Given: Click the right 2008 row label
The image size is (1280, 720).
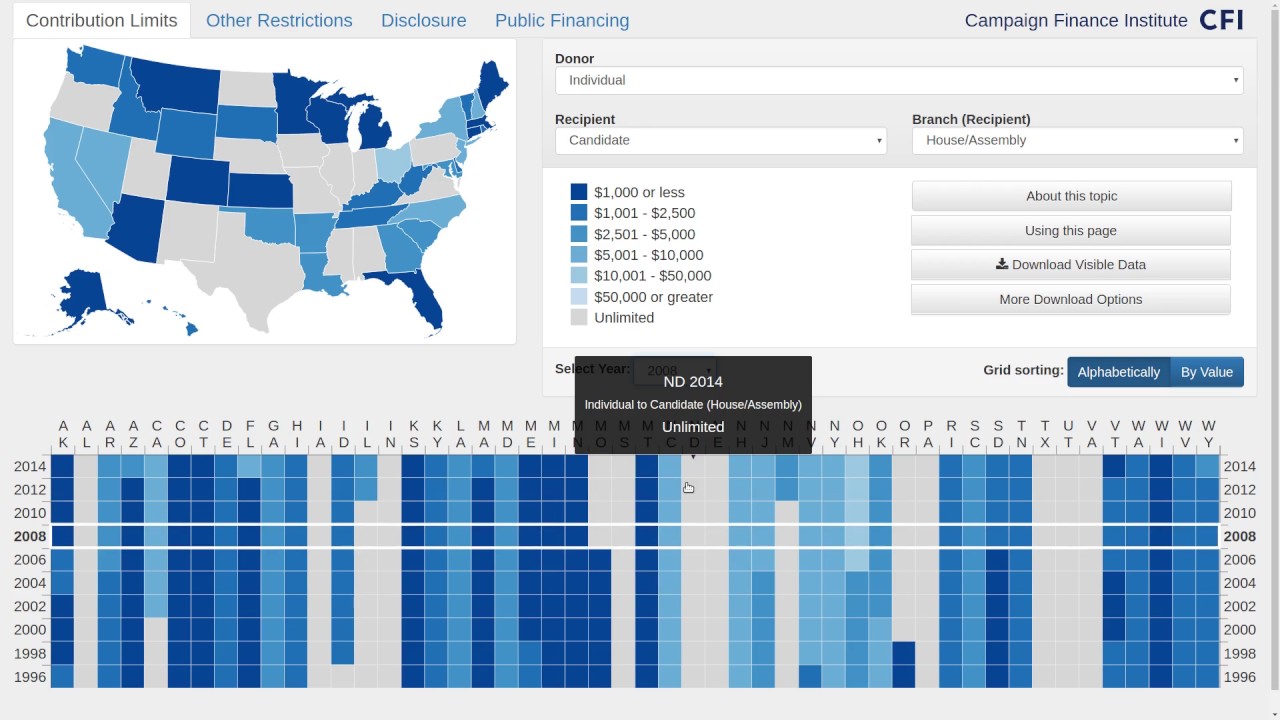Looking at the screenshot, I should [1240, 536].
